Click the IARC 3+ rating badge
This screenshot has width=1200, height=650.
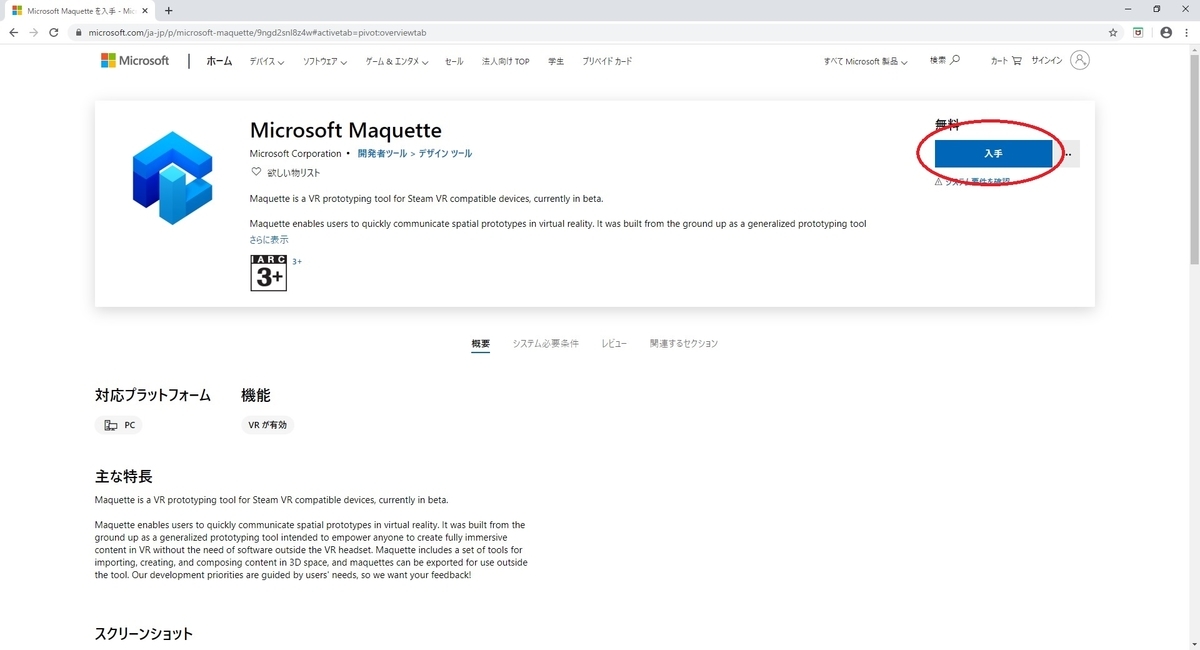268,273
